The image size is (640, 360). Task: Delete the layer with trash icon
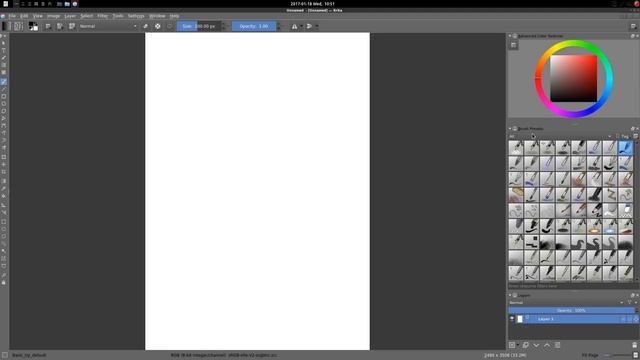point(634,345)
